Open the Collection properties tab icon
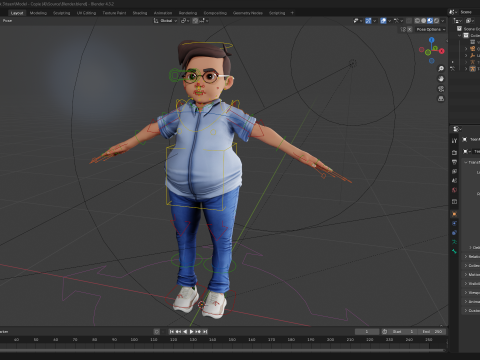480x360 pixels. tap(454, 202)
